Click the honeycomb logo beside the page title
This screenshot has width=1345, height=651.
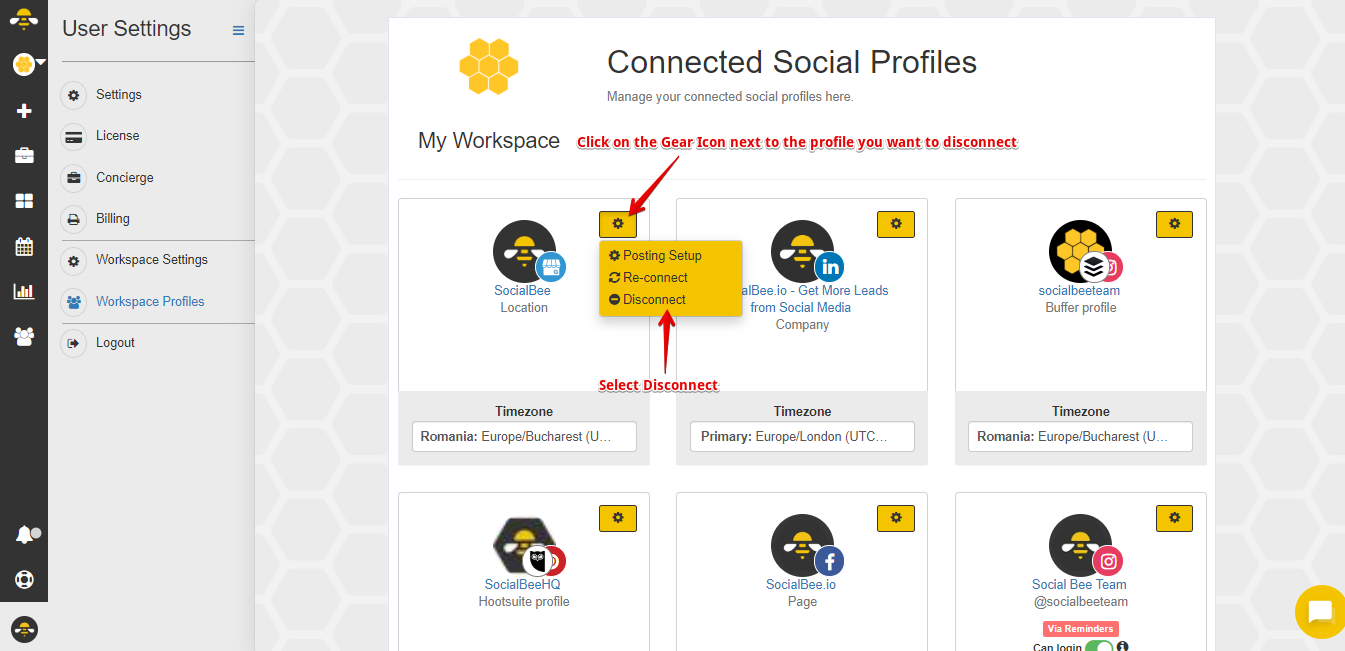click(x=489, y=66)
